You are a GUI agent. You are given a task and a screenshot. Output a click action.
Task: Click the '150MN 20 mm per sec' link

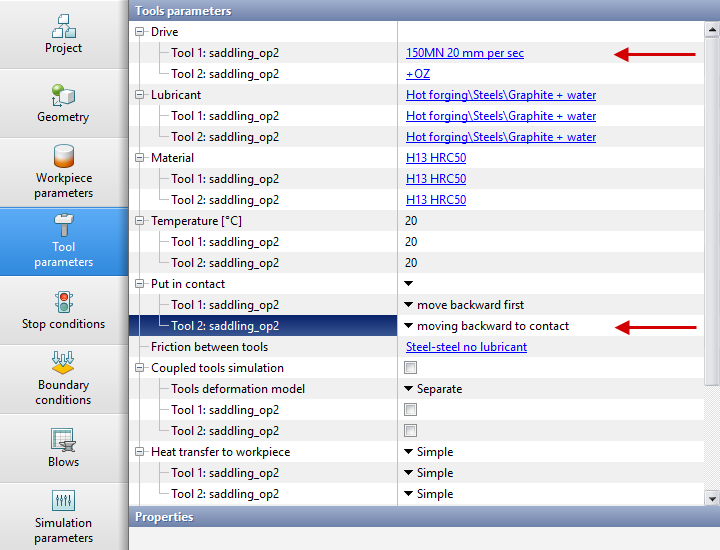[464, 53]
